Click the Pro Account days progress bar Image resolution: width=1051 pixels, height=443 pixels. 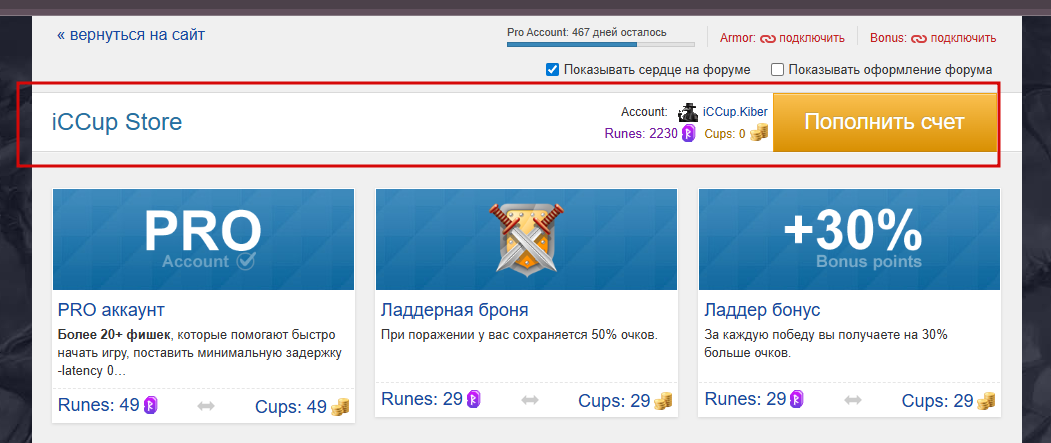[x=601, y=44]
